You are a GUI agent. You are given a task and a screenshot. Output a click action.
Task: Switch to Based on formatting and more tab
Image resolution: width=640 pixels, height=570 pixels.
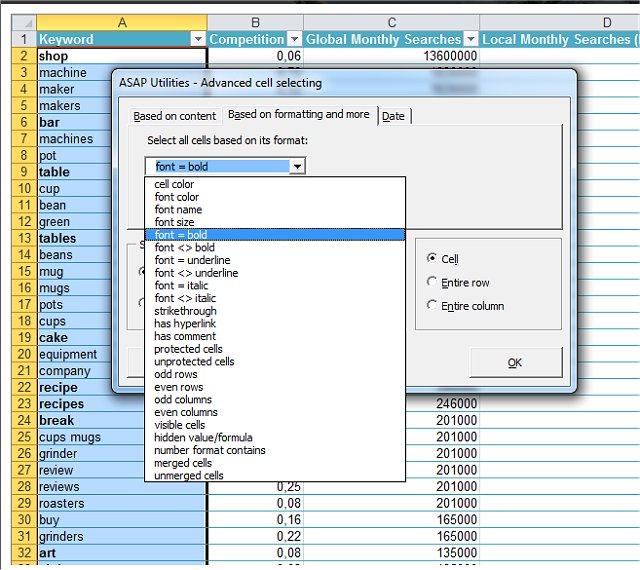tap(299, 115)
